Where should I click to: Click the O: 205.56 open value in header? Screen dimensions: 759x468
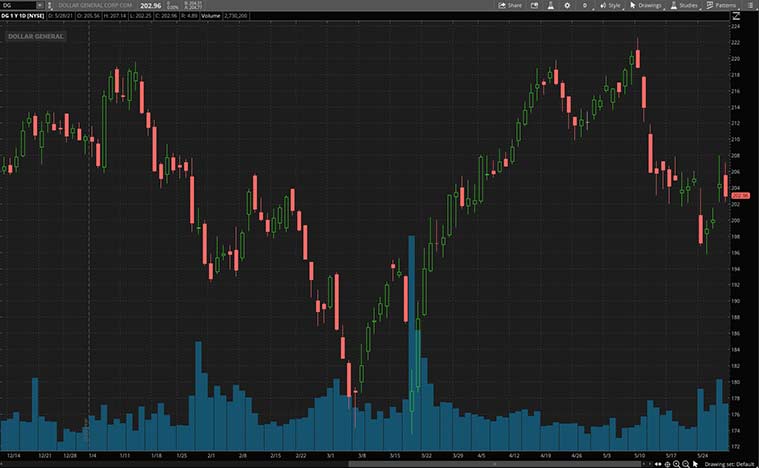[88, 16]
